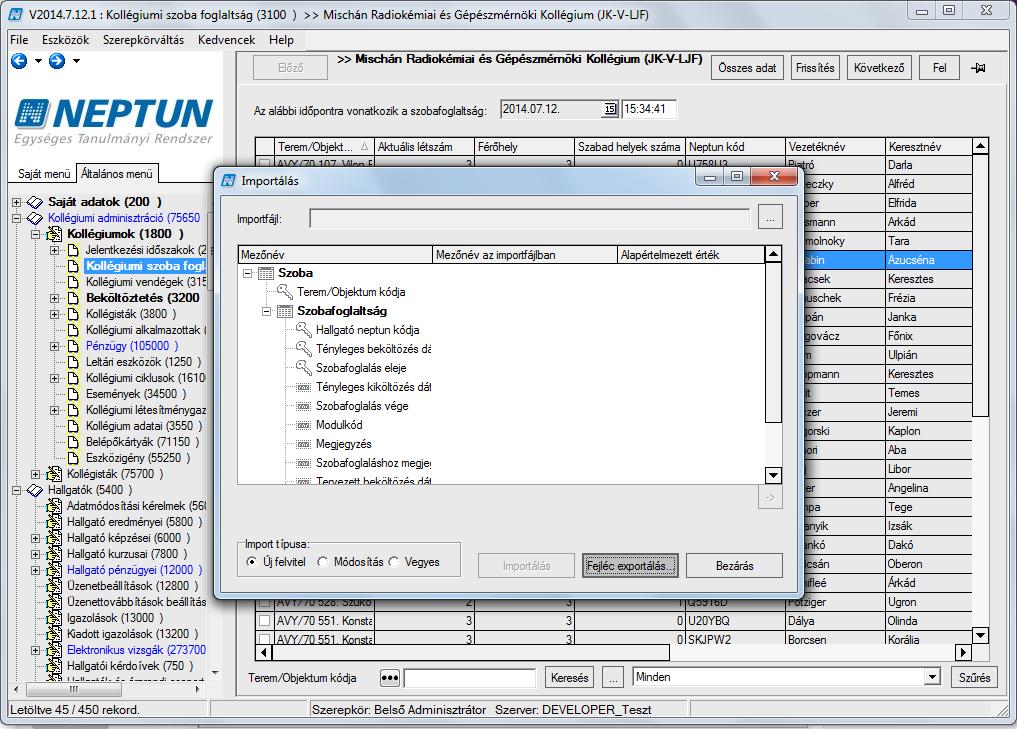The image size is (1017, 729).
Task: Switch to the Általános menü tab
Action: [117, 173]
